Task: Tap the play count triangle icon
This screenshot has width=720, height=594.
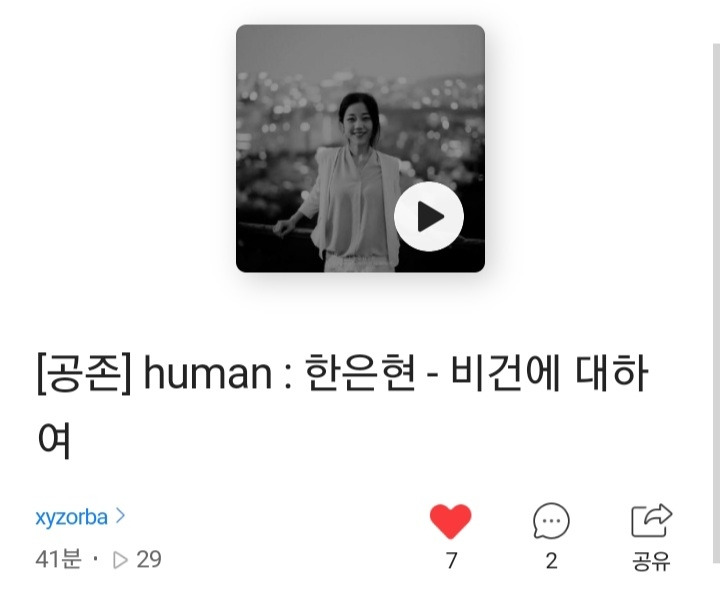Action: point(120,560)
